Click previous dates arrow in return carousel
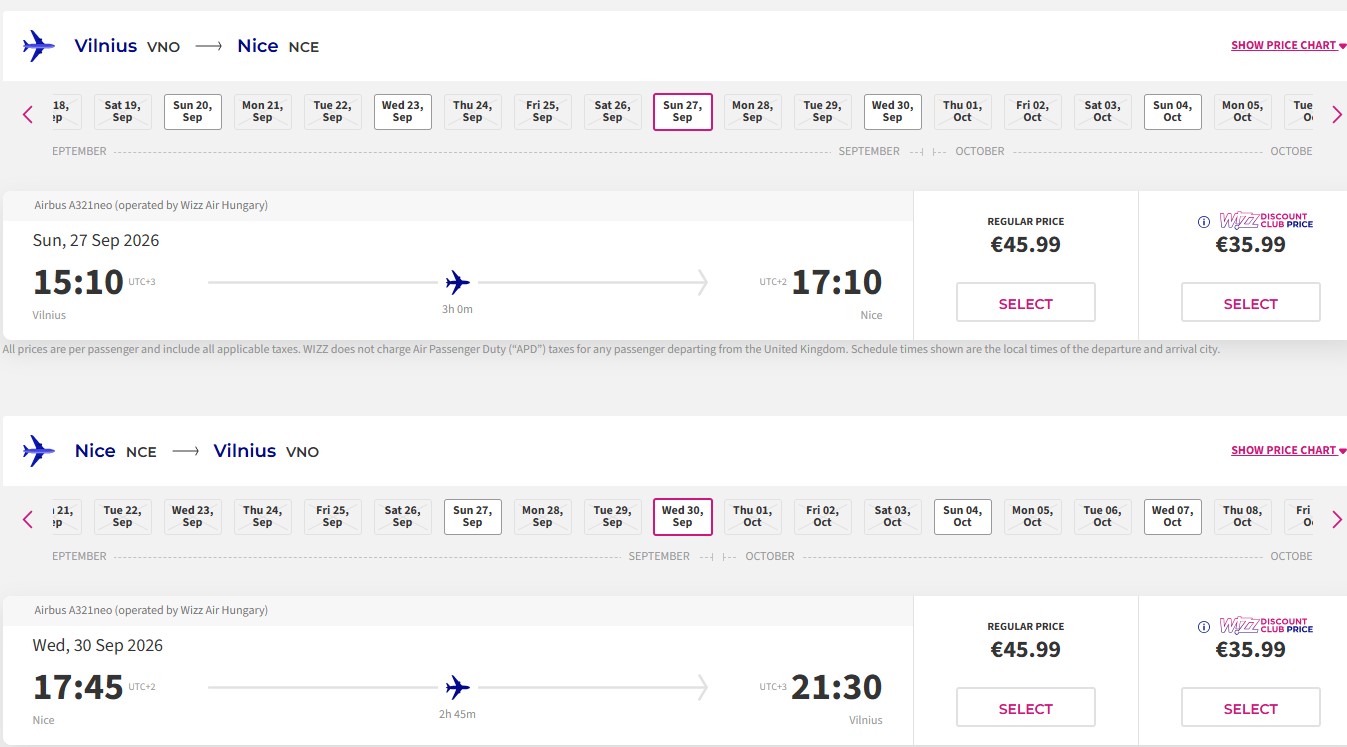The width and height of the screenshot is (1347, 747). click(x=28, y=519)
